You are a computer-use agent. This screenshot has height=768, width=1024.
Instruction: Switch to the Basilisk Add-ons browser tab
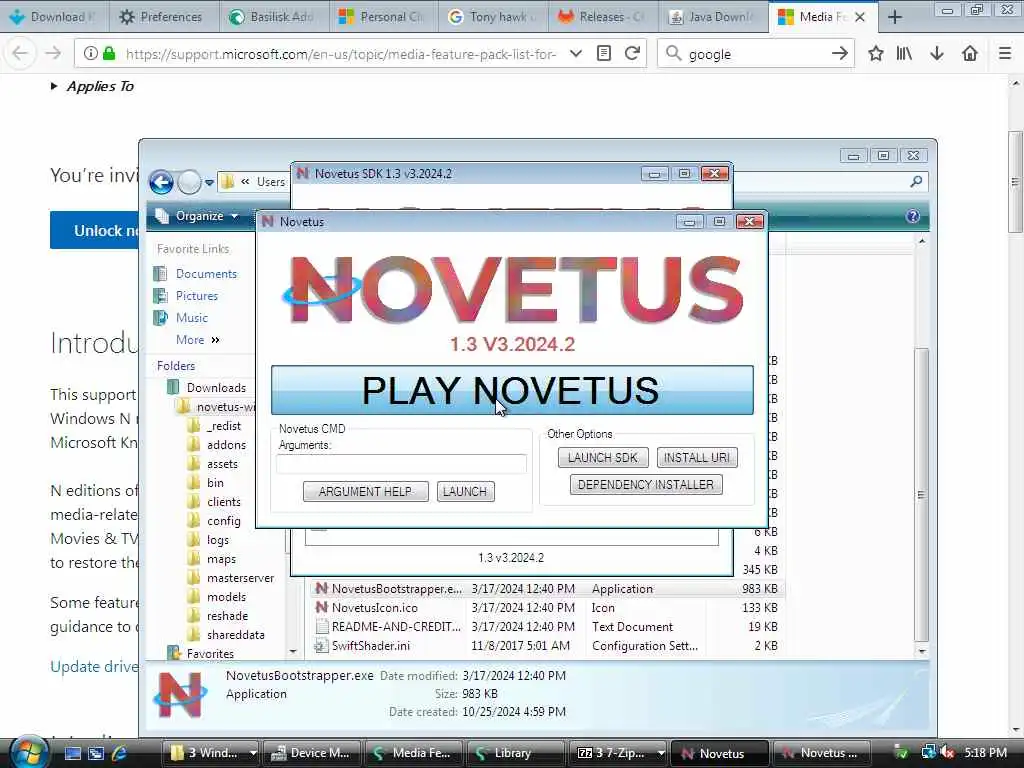tap(272, 16)
